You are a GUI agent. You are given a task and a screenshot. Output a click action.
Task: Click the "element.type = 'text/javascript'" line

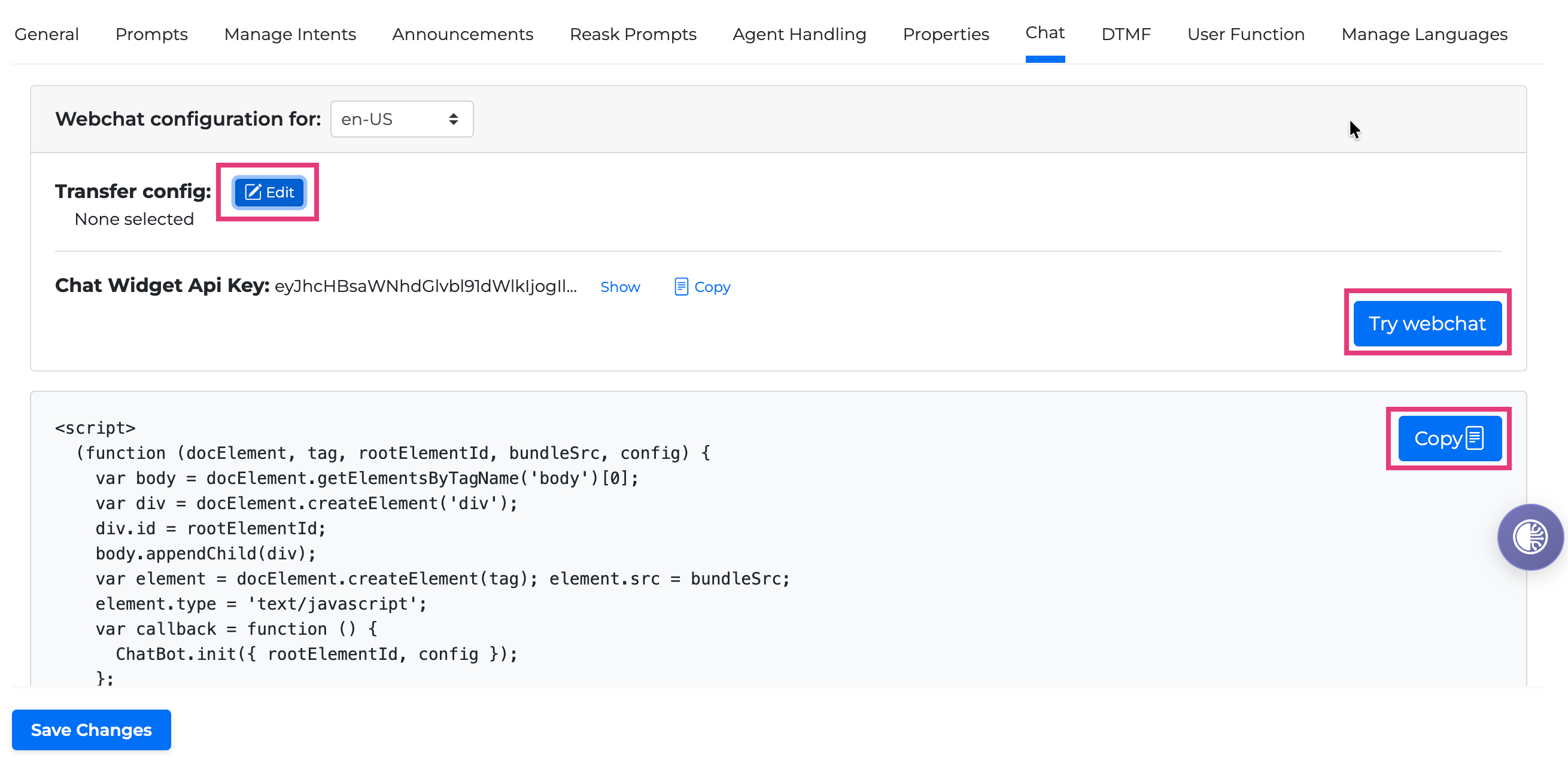261,603
